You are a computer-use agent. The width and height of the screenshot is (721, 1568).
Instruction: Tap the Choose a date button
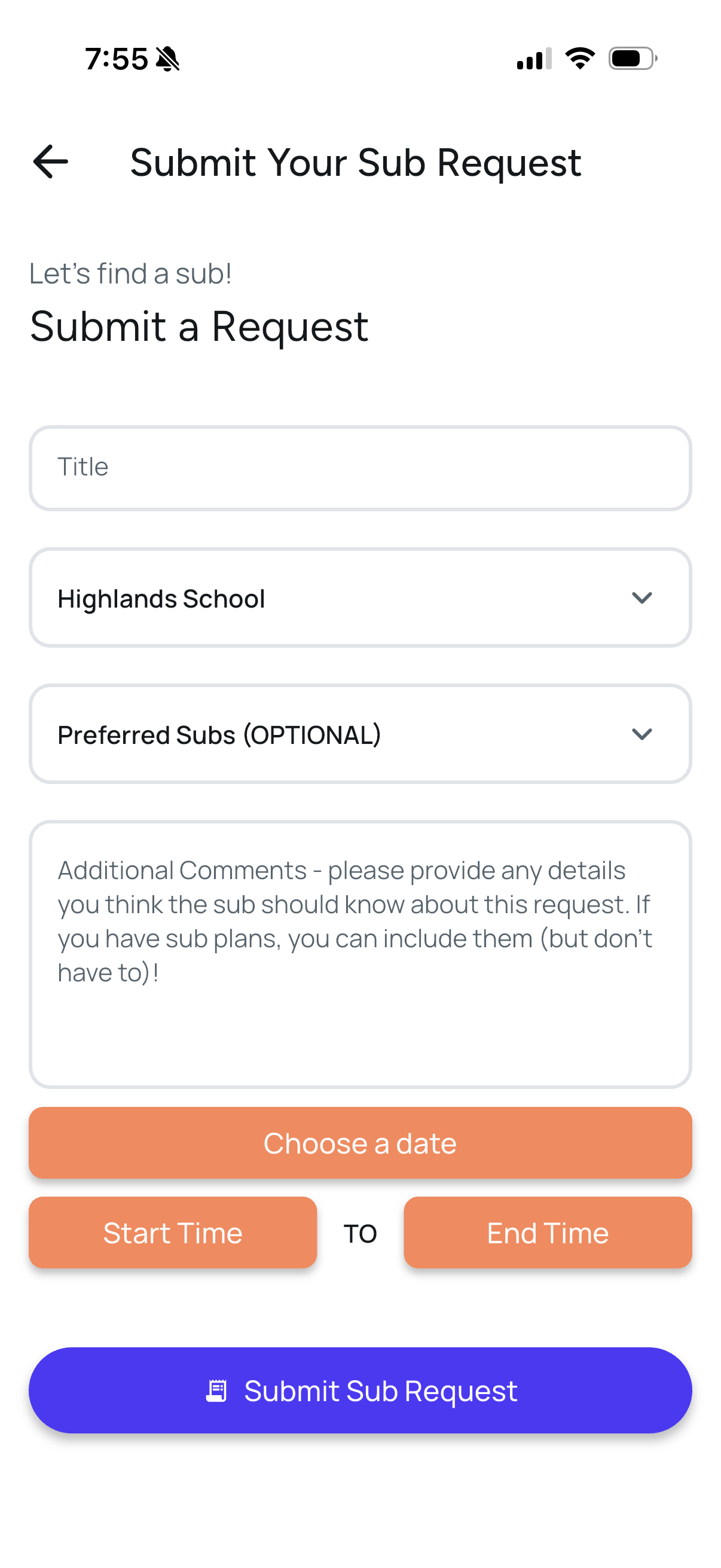pyautogui.click(x=361, y=1143)
